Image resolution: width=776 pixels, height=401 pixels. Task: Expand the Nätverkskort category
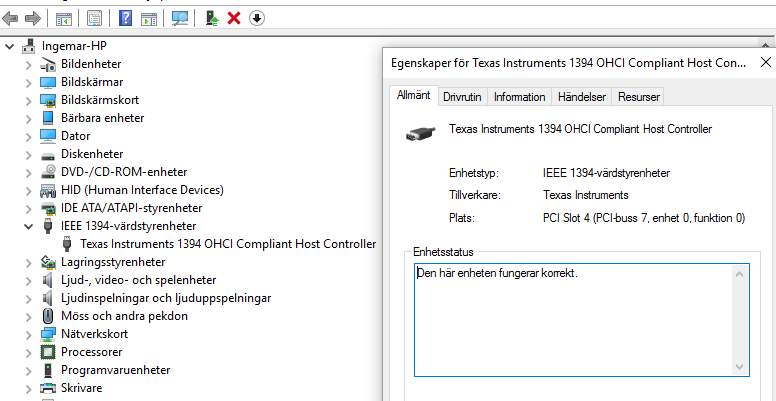[x=29, y=335]
